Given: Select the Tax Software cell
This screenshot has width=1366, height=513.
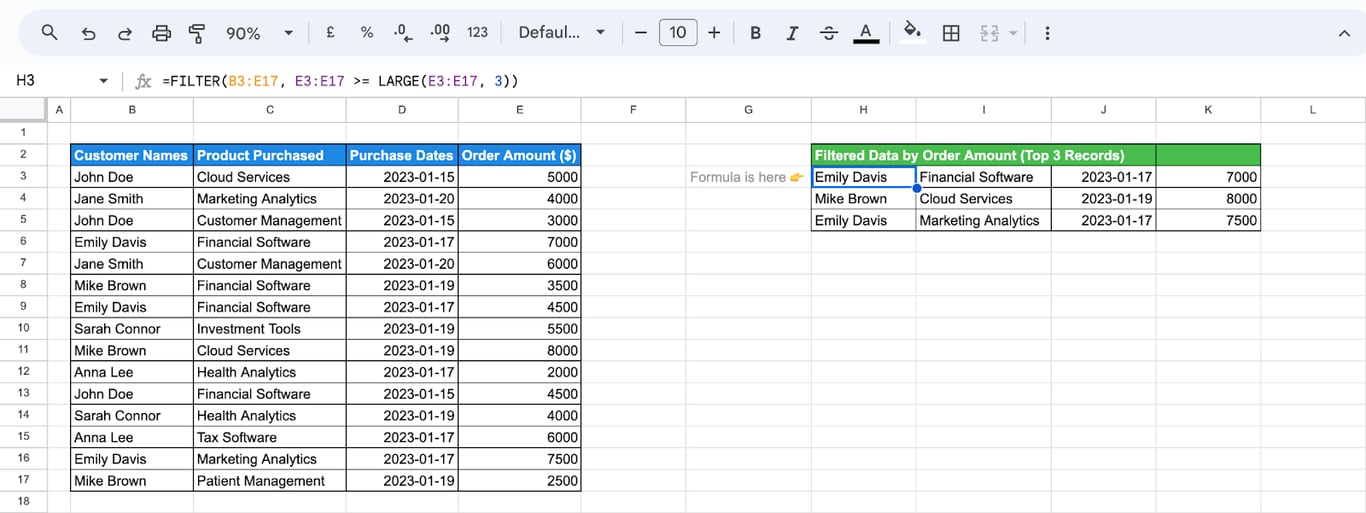Looking at the screenshot, I should [x=270, y=437].
